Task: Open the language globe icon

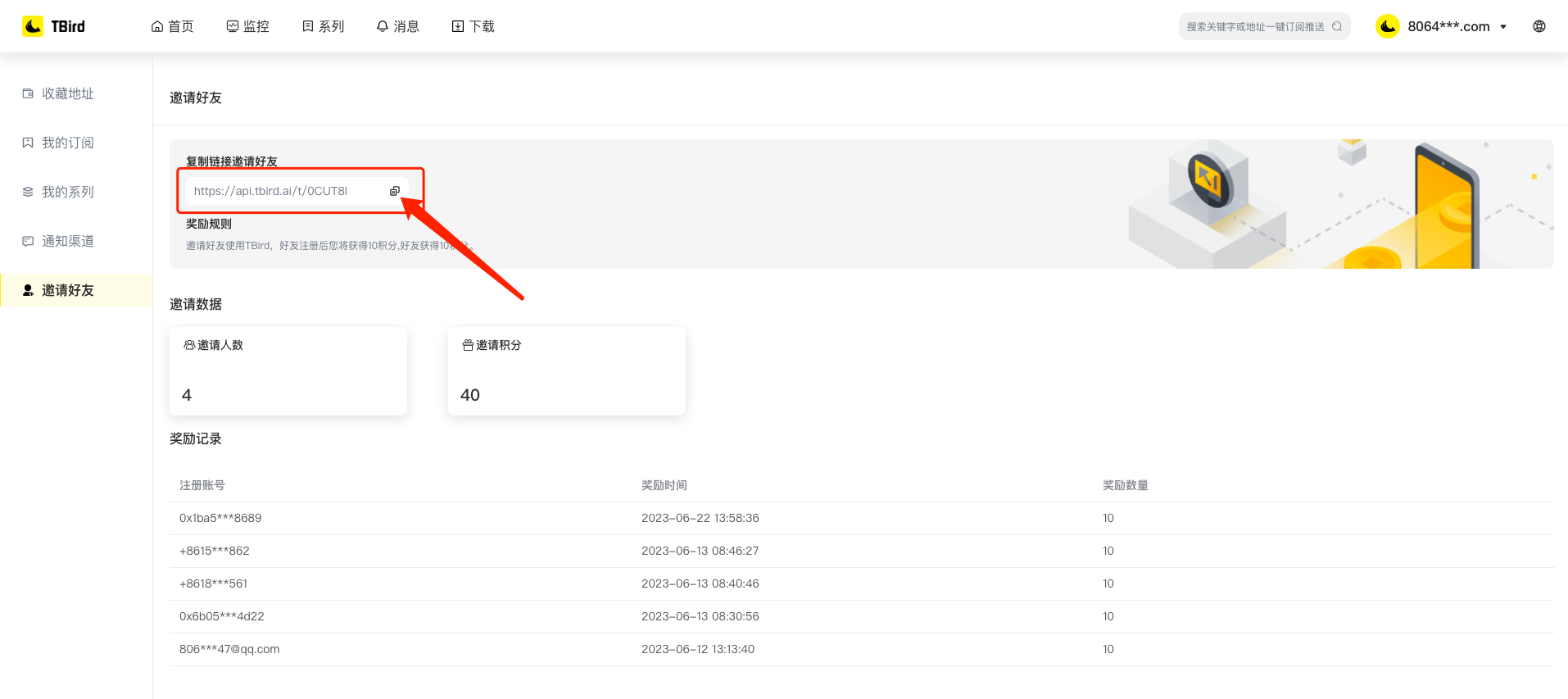Action: [1539, 26]
